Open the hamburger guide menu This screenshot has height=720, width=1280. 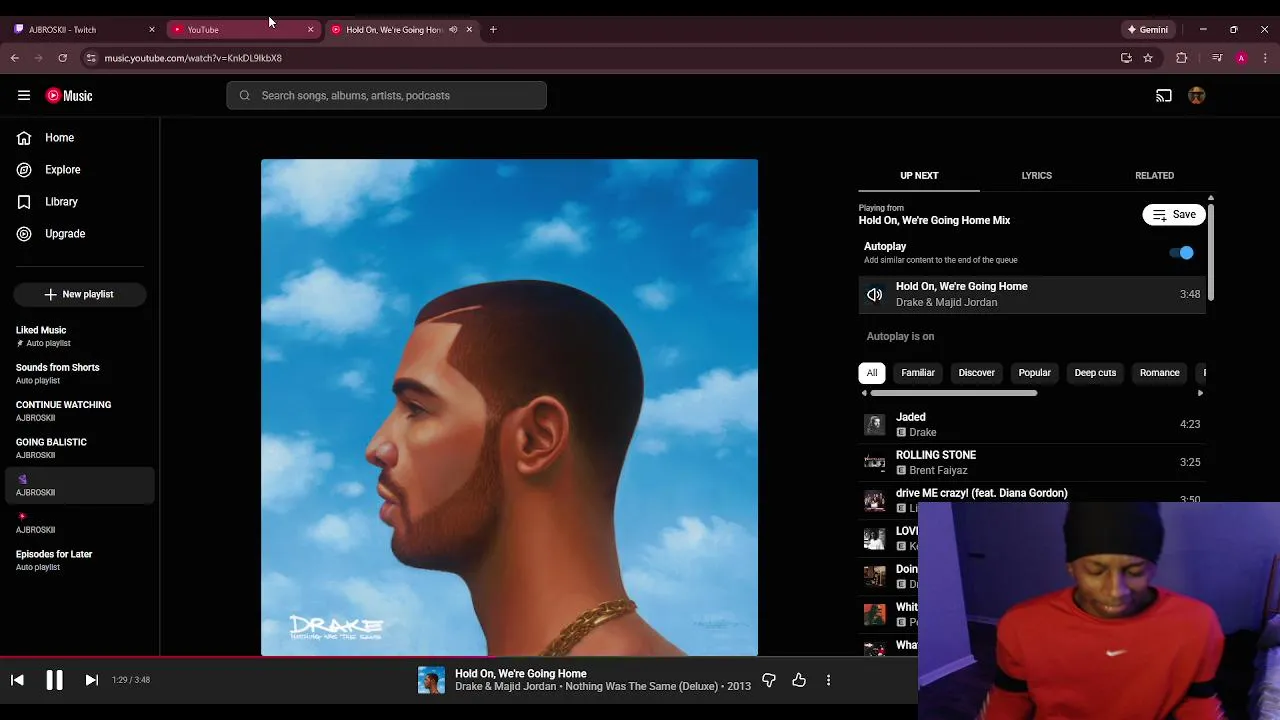click(x=24, y=96)
